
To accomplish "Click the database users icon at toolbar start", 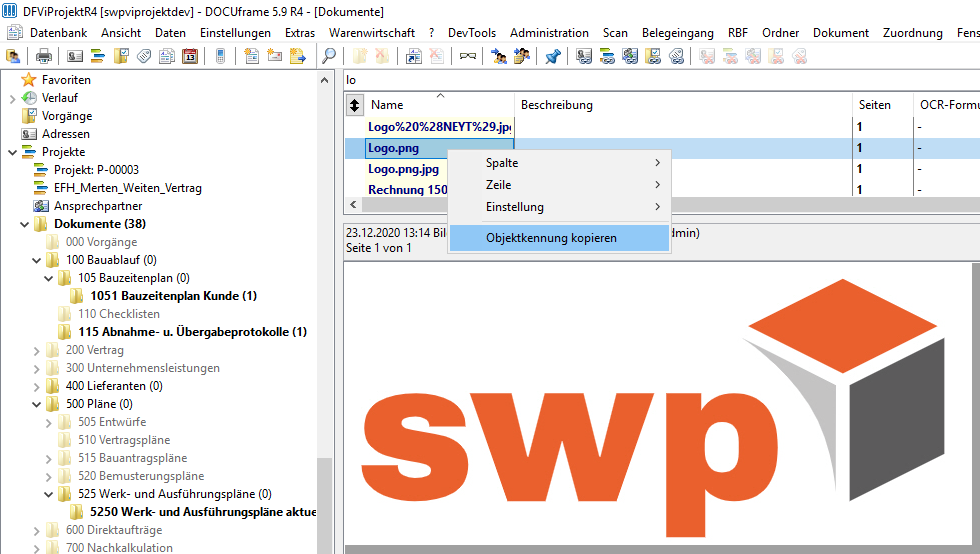I will click(13, 57).
